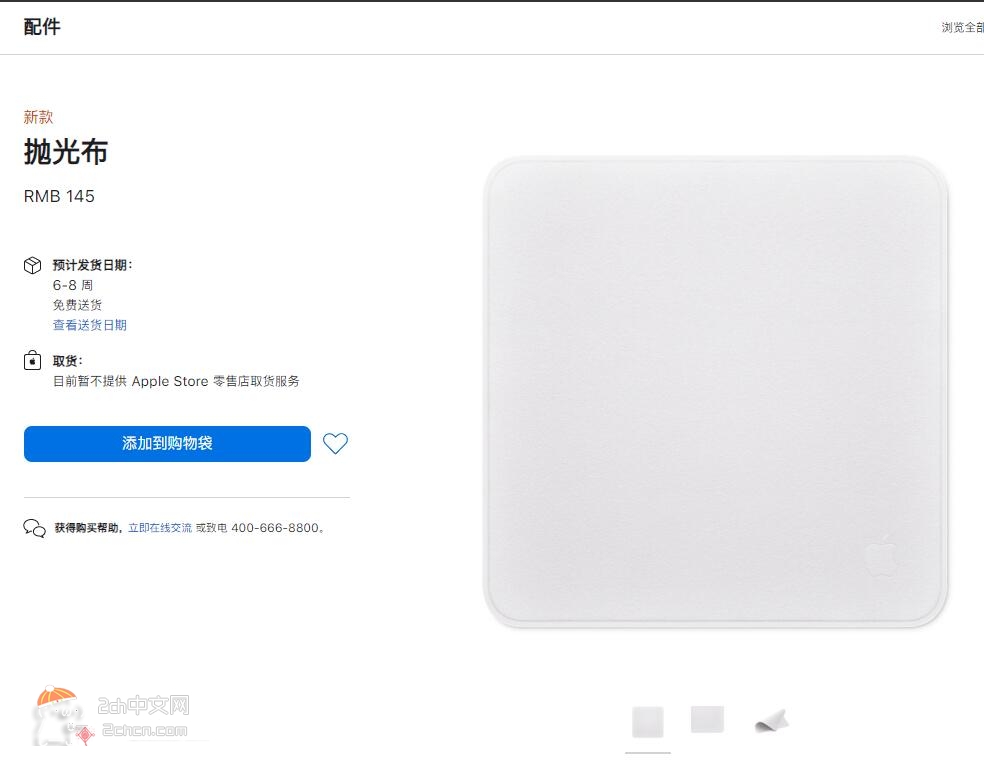This screenshot has height=776, width=984.
Task: Click the shipping box icon
Action: (33, 265)
